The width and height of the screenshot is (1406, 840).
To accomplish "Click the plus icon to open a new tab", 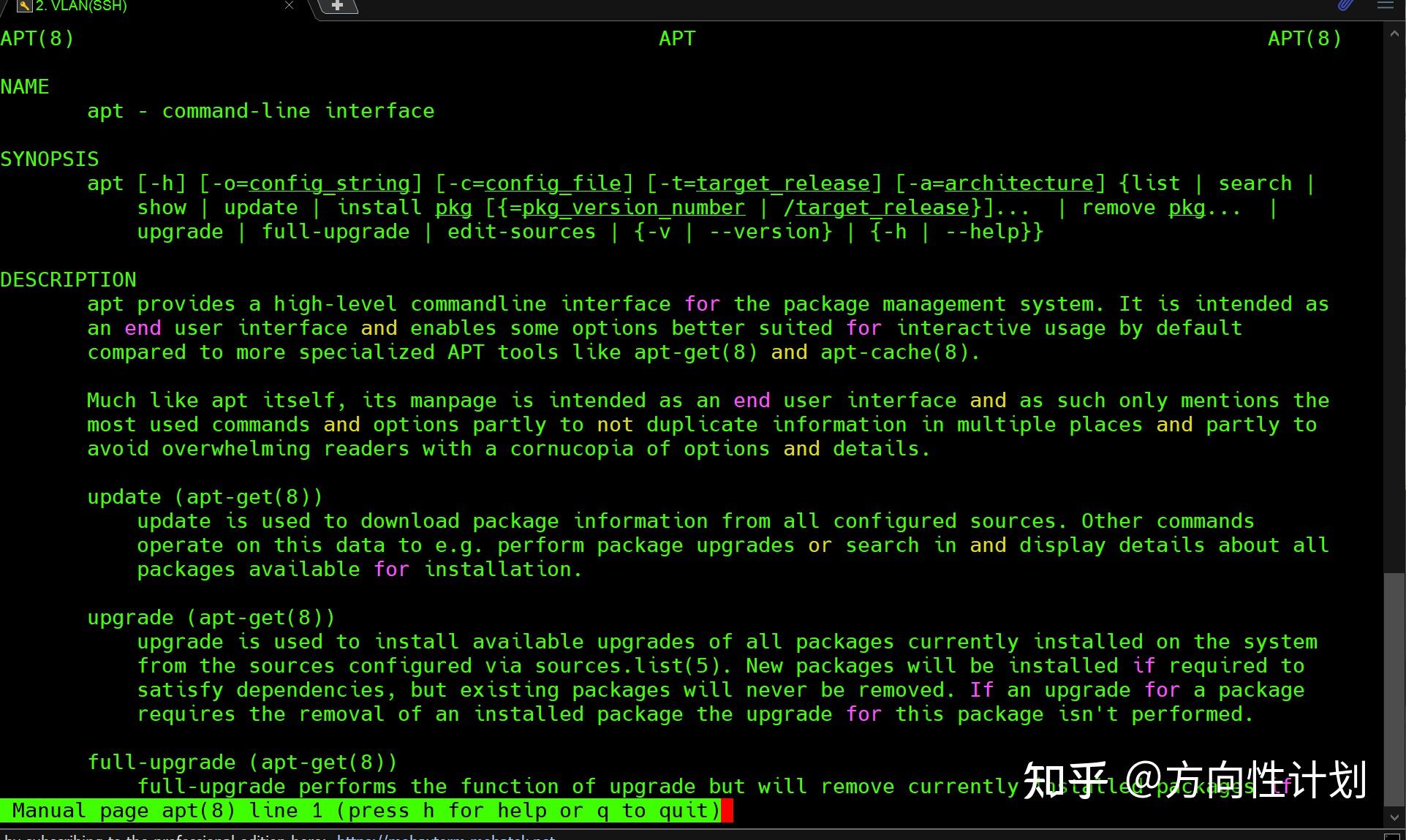I will (x=336, y=6).
